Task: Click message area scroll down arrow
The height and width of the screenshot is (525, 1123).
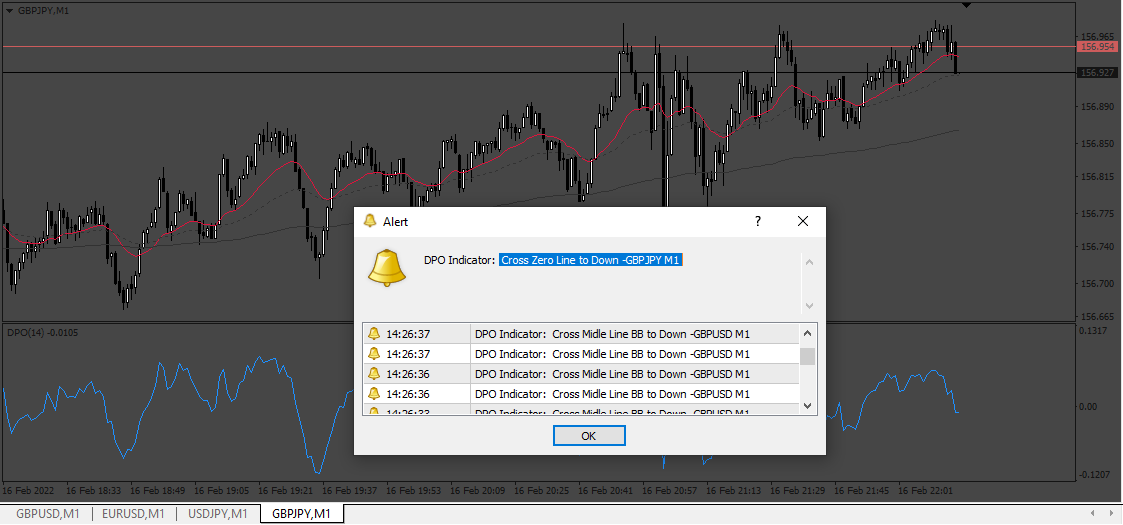Action: [809, 305]
